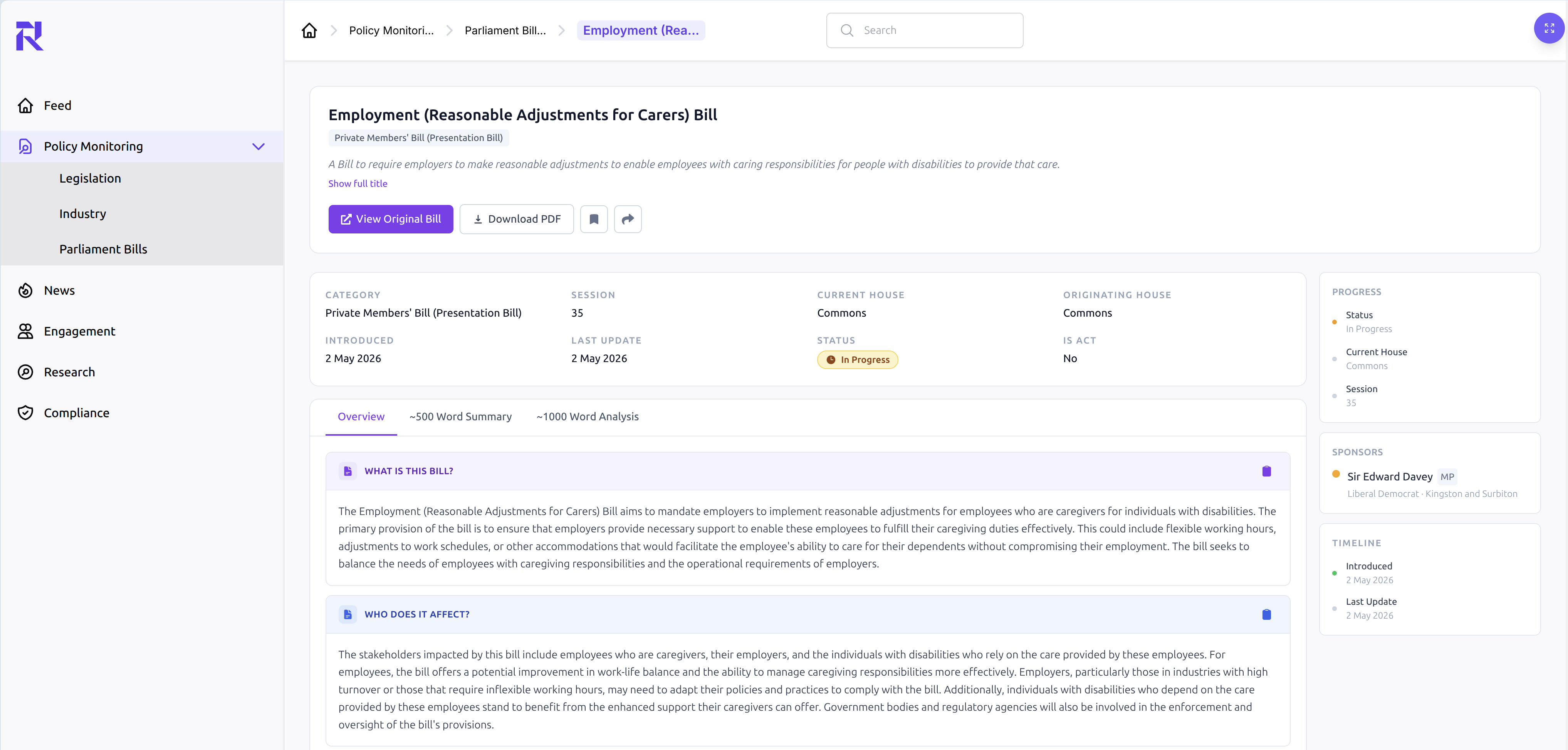This screenshot has height=750, width=1568.
Task: Open the Compliance section
Action: tap(77, 413)
